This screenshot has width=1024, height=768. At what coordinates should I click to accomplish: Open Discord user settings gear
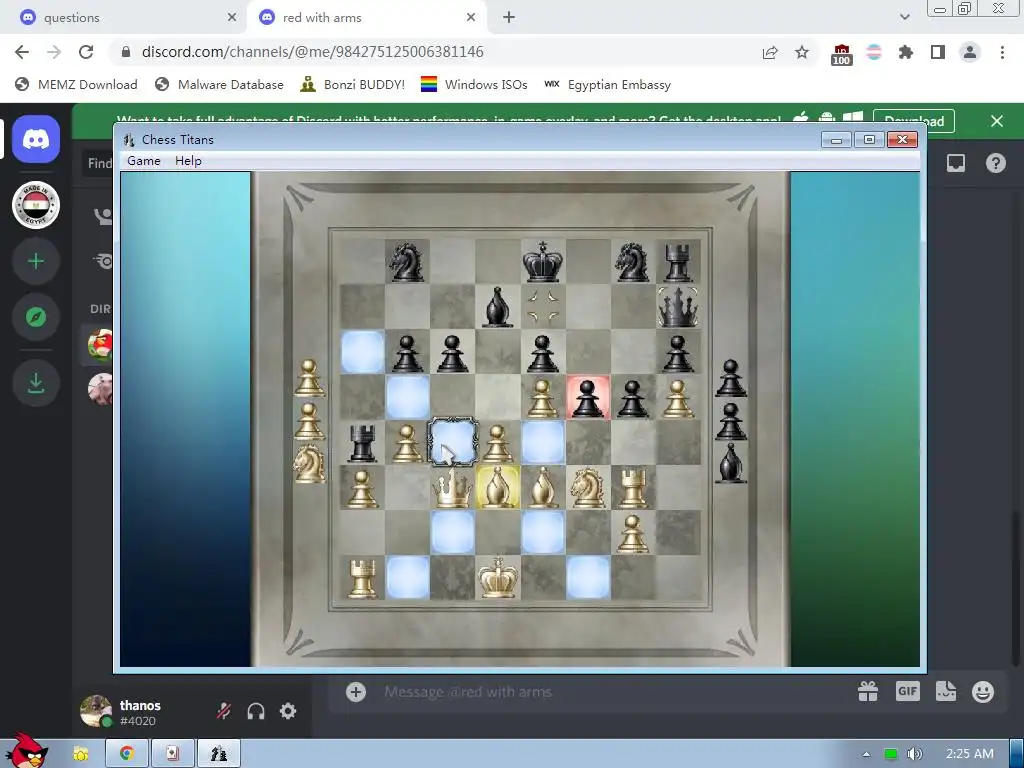[288, 711]
